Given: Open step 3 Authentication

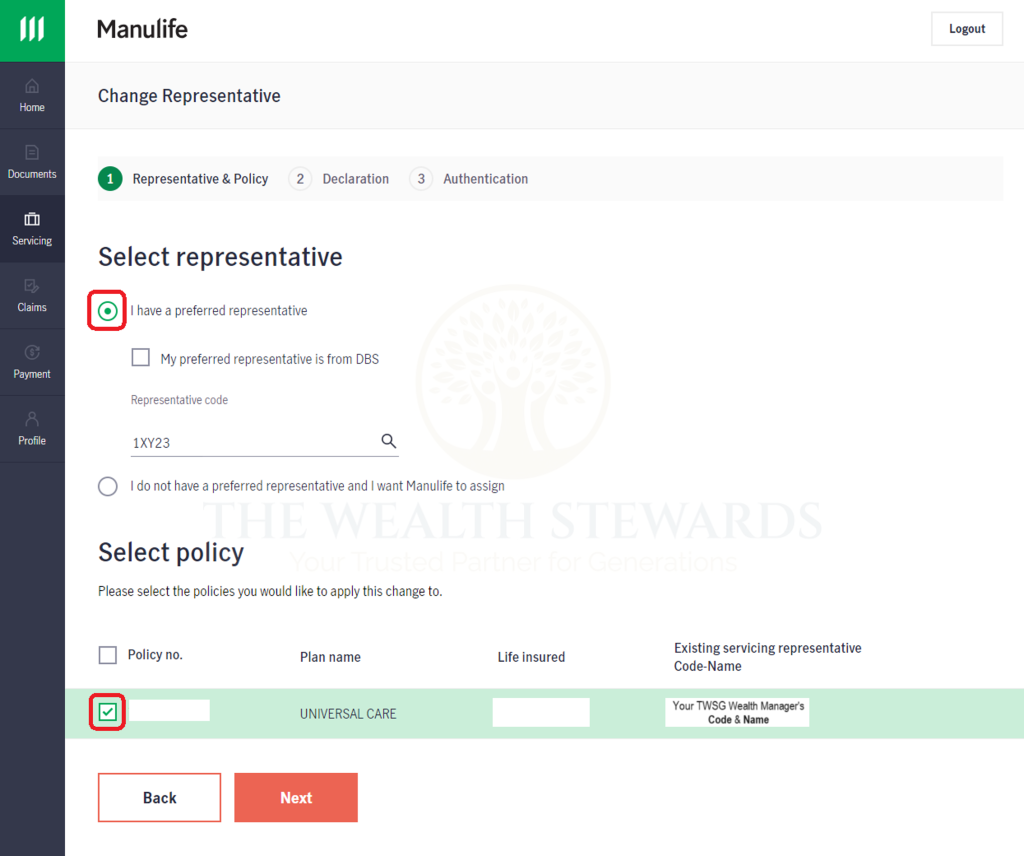Looking at the screenshot, I should click(x=469, y=178).
